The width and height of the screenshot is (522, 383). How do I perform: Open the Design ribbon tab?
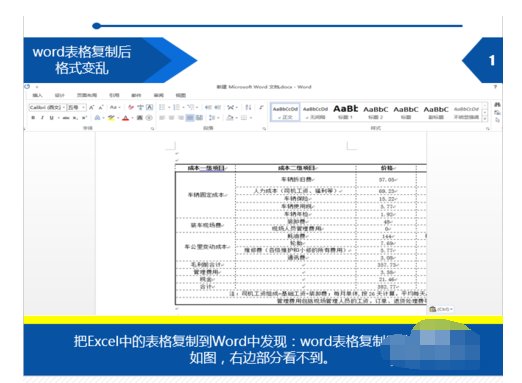point(60,95)
